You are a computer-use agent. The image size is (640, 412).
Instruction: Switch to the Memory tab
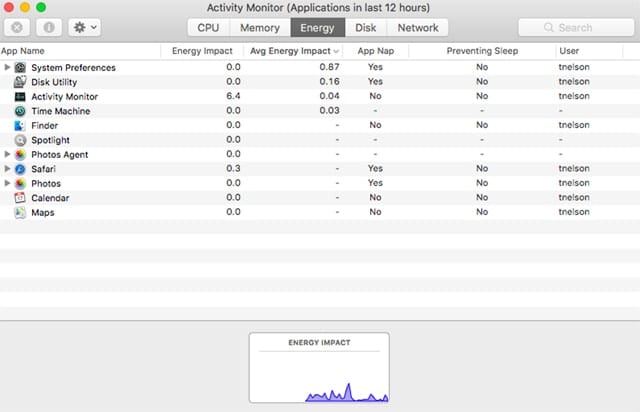click(x=260, y=28)
